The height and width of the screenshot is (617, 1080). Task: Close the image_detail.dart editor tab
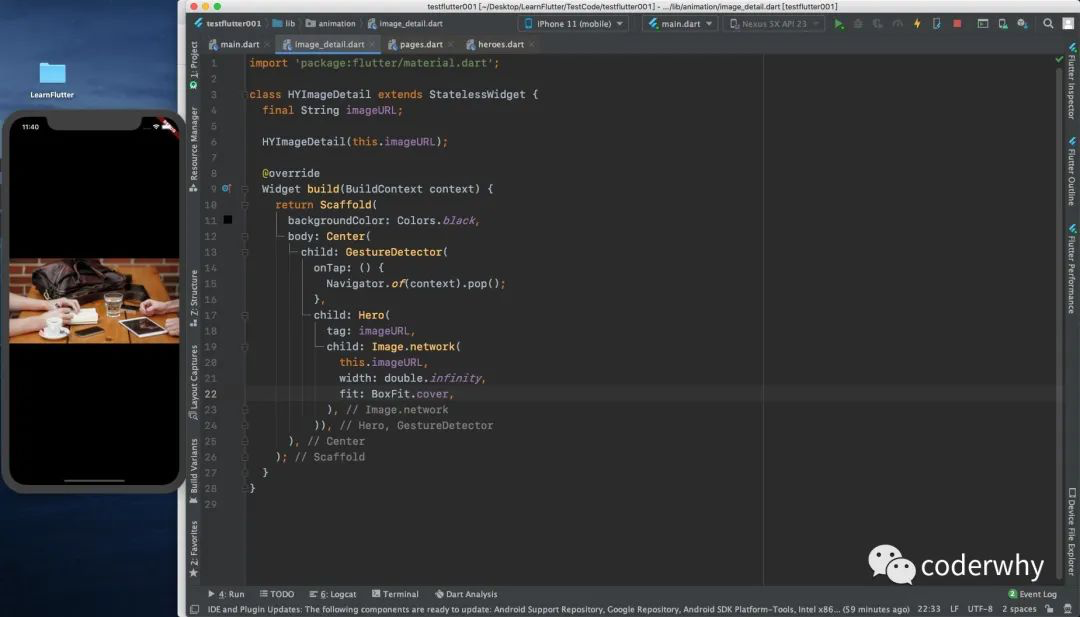tap(372, 45)
